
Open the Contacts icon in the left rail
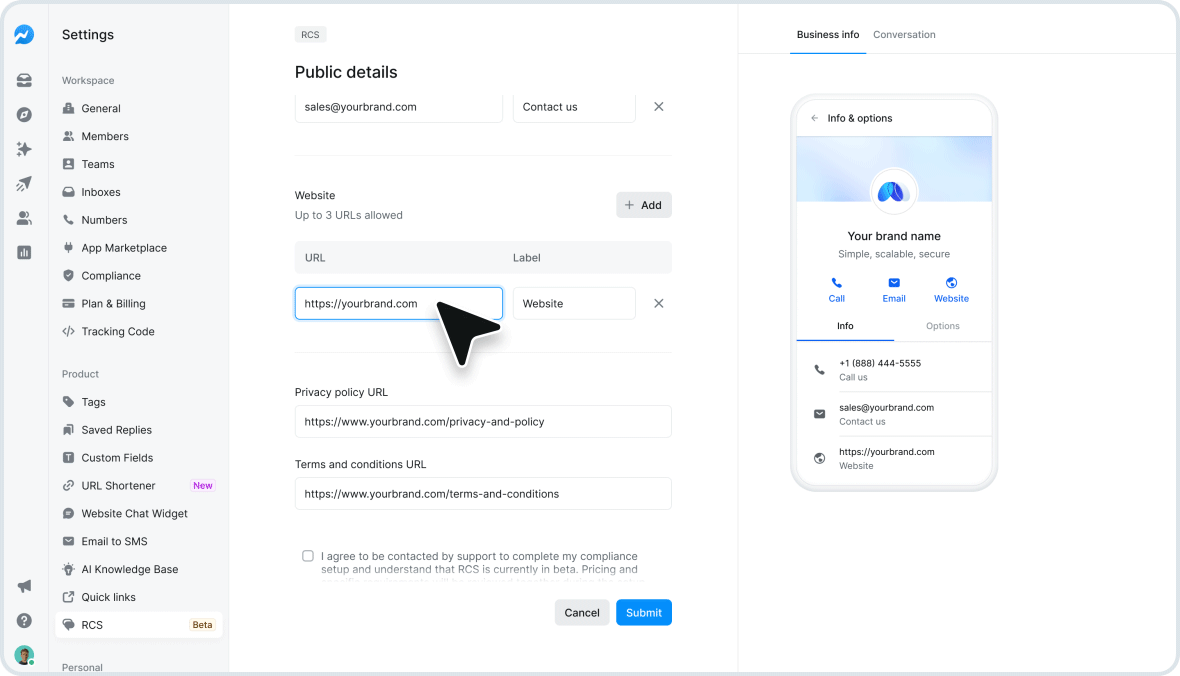(24, 218)
